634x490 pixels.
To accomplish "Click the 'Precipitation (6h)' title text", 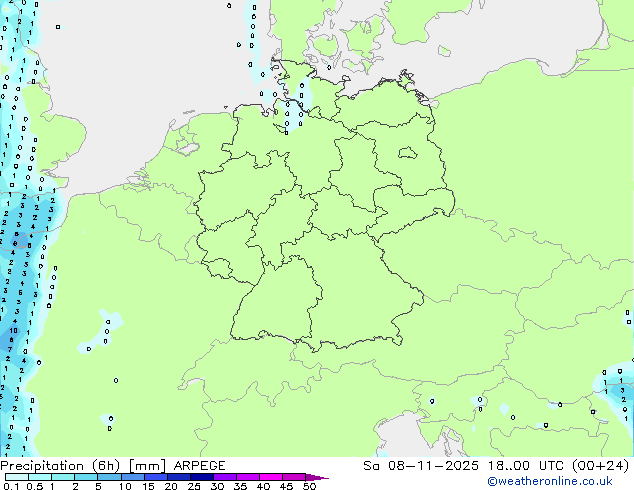I will (60, 466).
